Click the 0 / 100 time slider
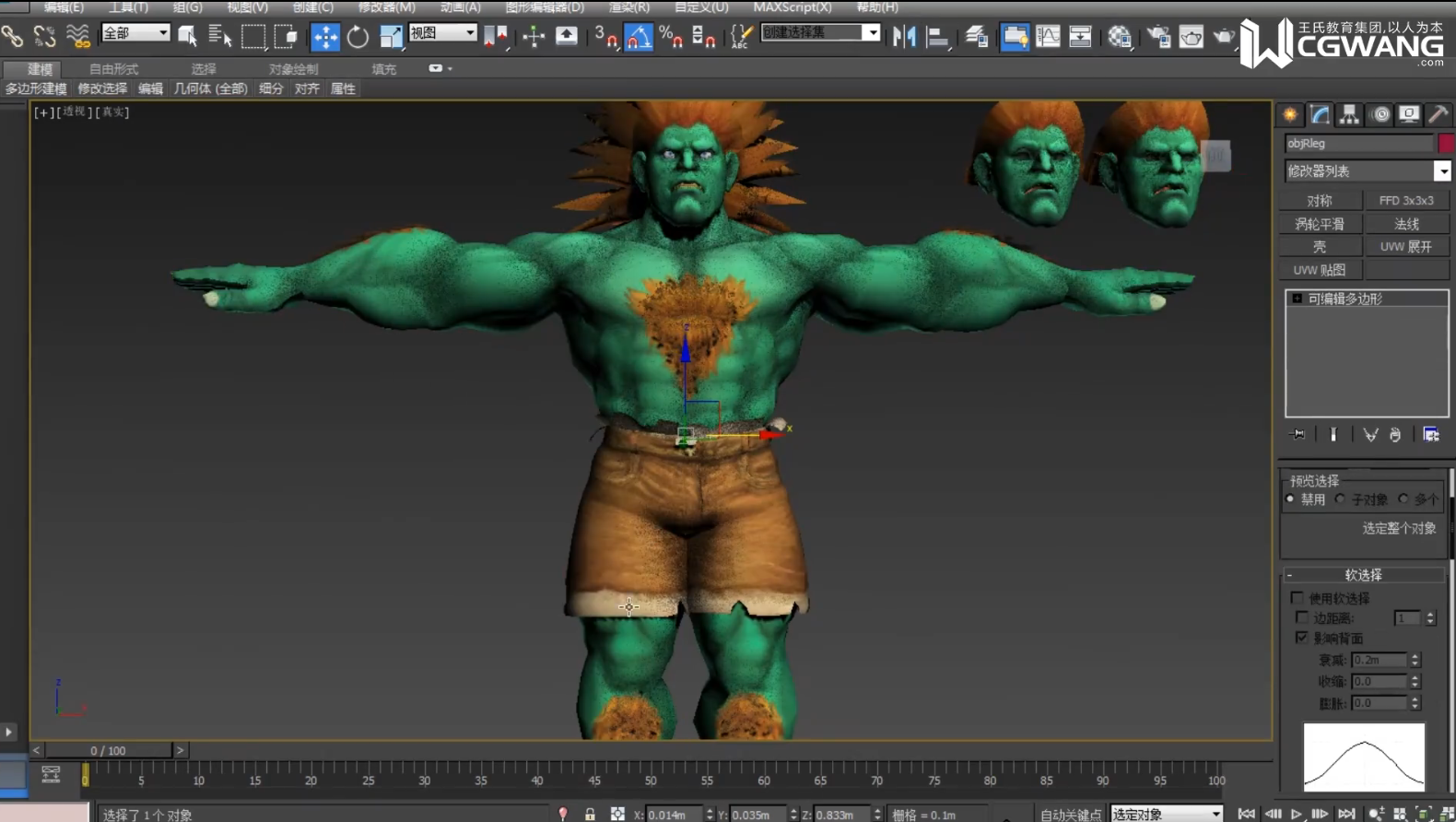Screen dimensions: 1456x822 click(x=109, y=750)
